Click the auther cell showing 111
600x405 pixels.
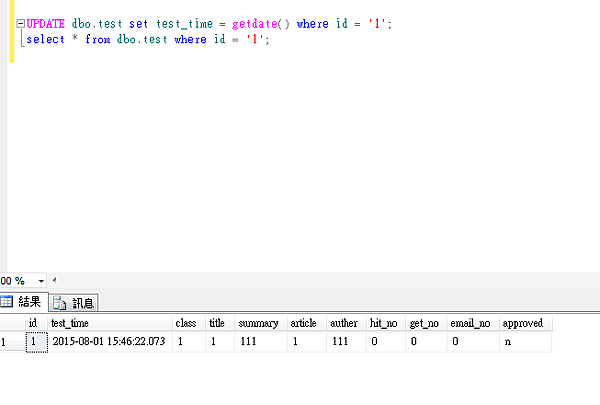click(x=346, y=341)
